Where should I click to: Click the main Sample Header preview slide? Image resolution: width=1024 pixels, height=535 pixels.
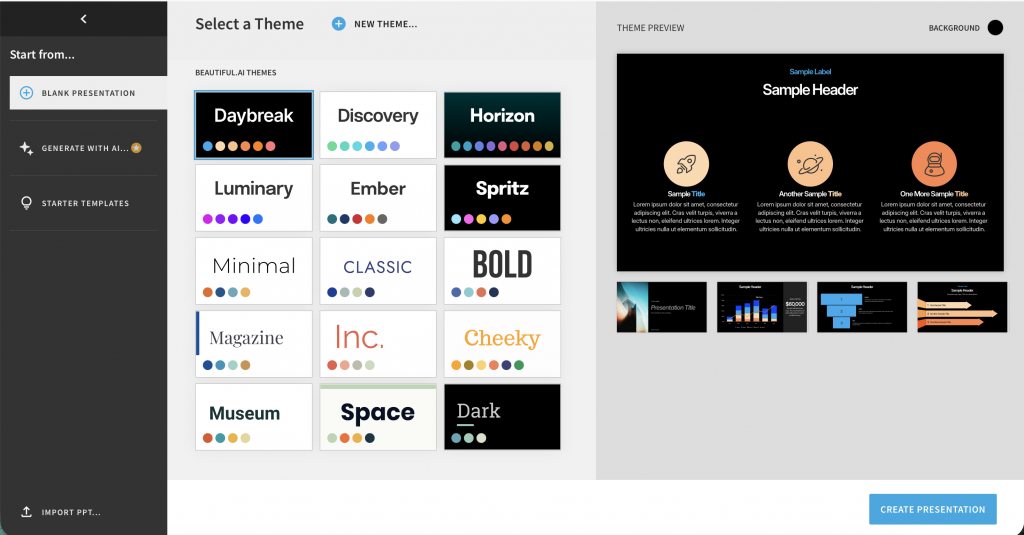810,163
